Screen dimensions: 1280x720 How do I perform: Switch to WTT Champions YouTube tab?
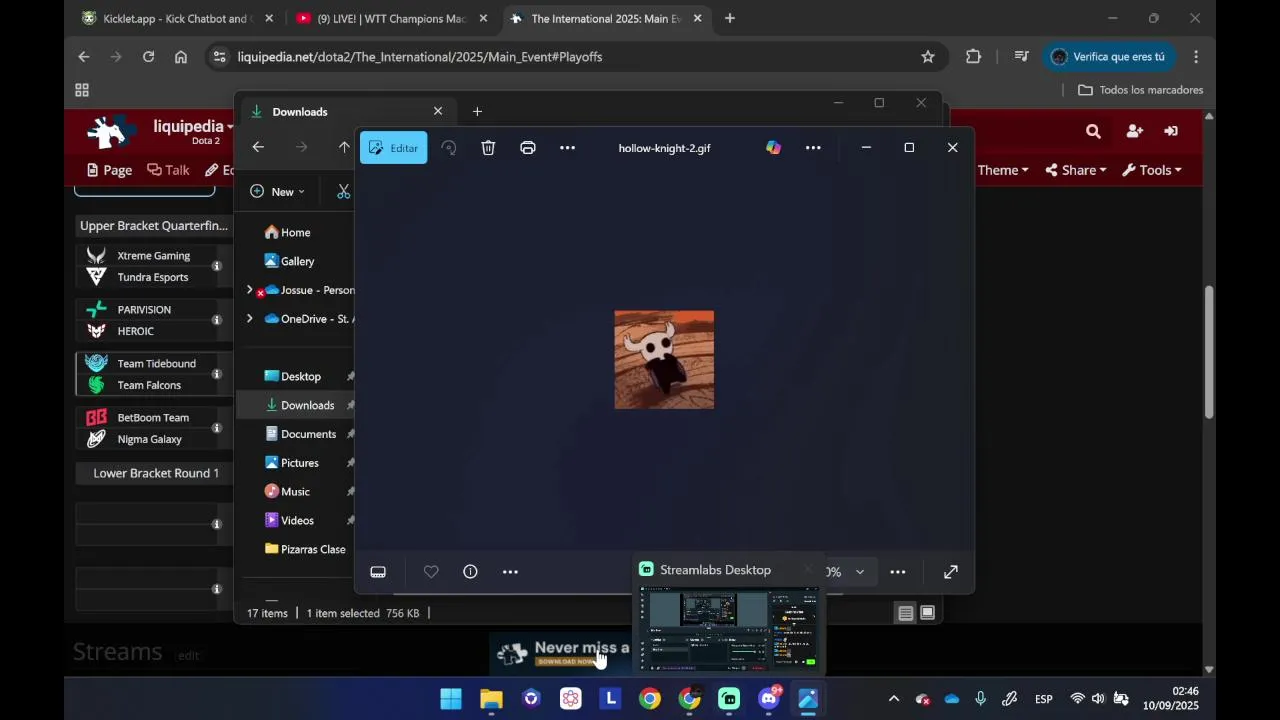[391, 18]
